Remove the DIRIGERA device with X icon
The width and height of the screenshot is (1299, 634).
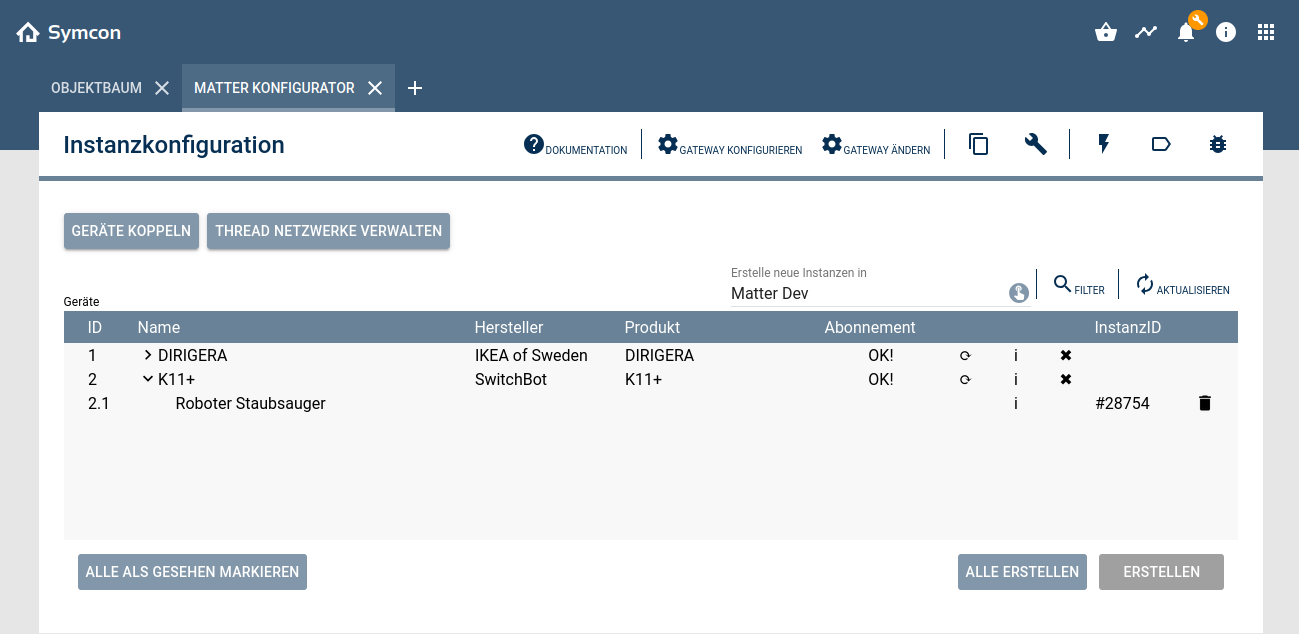[x=1066, y=356]
